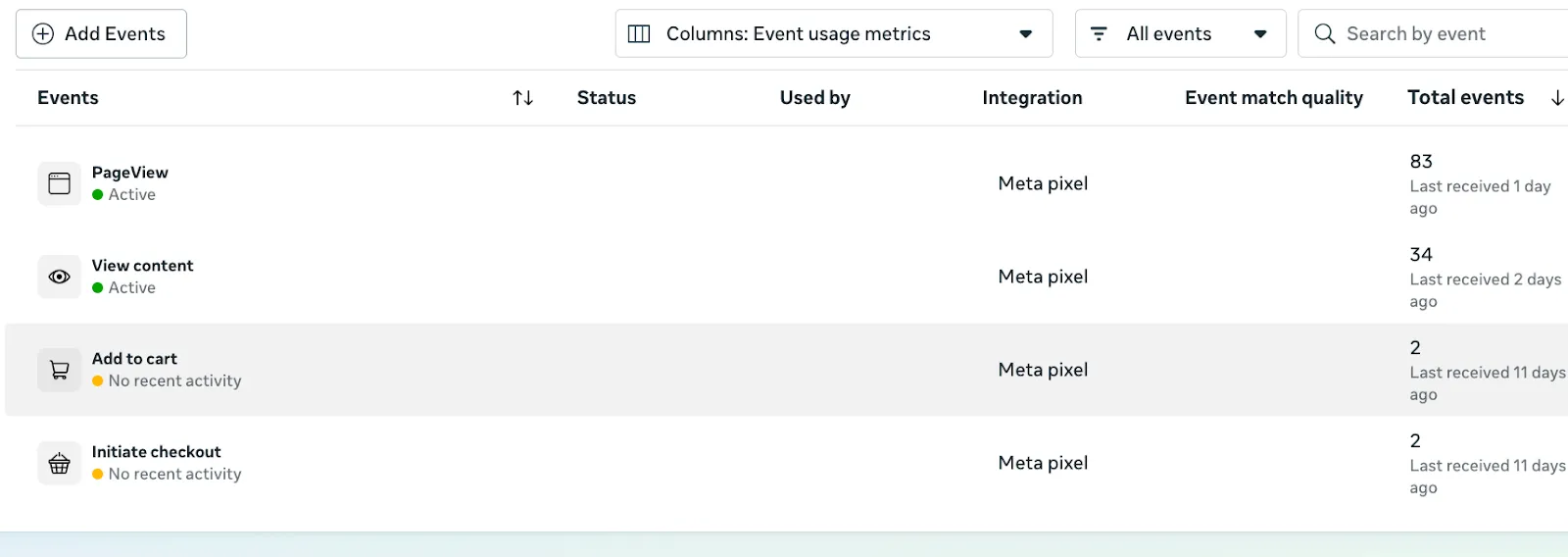This screenshot has width=1568, height=557.
Task: Click the caret arrow of All events
Action: tap(1260, 34)
